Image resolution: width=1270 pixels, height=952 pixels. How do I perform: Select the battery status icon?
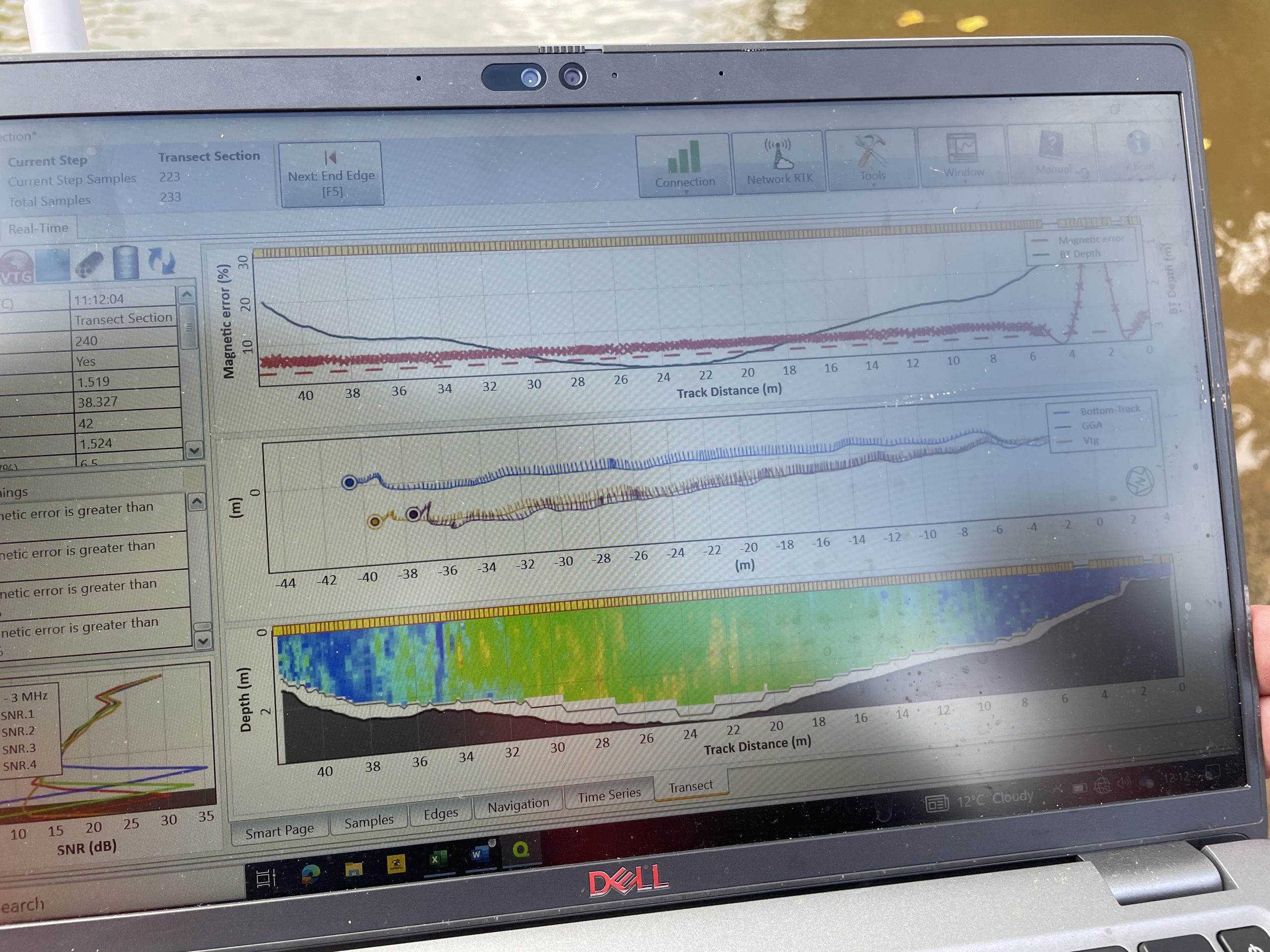[127, 262]
